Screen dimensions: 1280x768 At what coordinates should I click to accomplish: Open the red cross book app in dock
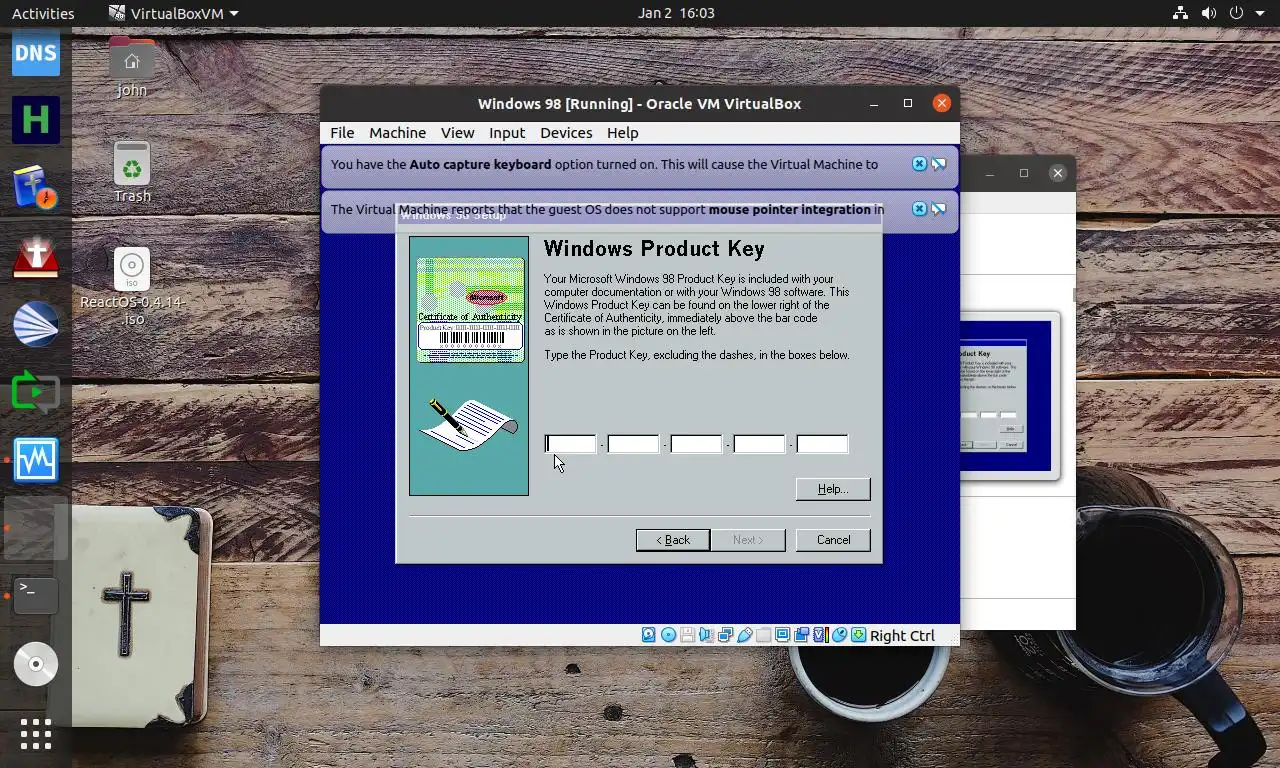pos(36,256)
